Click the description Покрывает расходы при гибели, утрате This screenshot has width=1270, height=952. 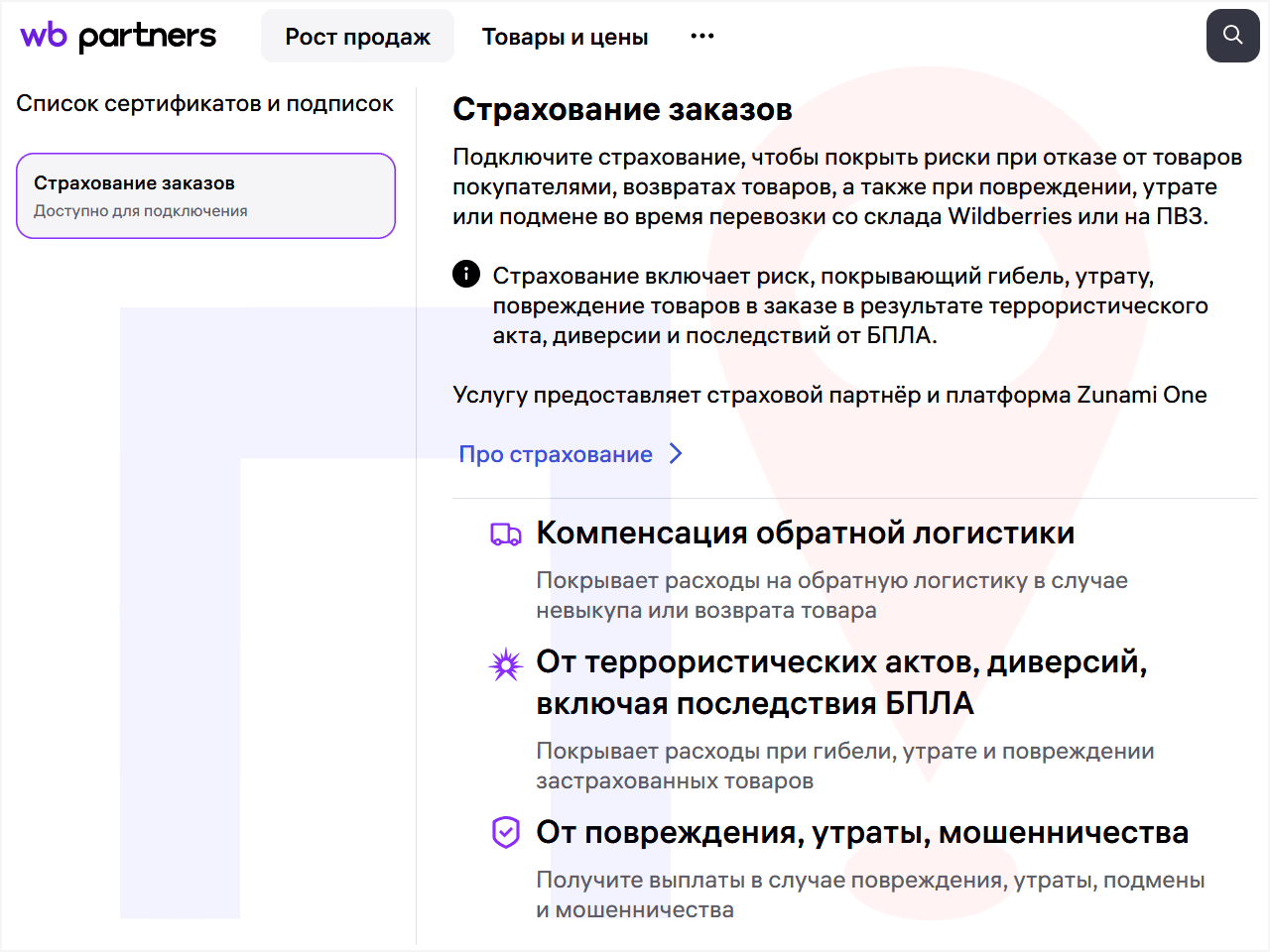point(845,766)
